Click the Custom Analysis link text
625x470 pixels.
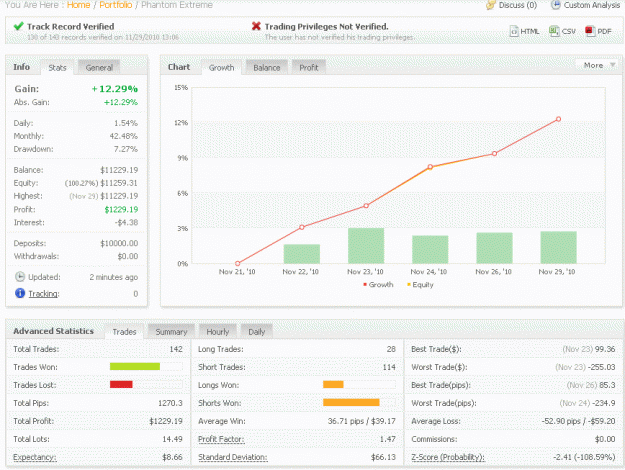[x=592, y=5]
